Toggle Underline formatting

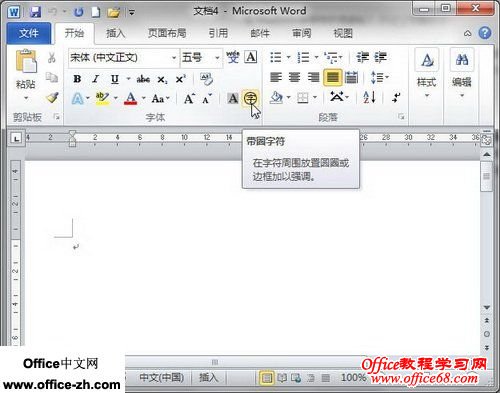coord(115,79)
